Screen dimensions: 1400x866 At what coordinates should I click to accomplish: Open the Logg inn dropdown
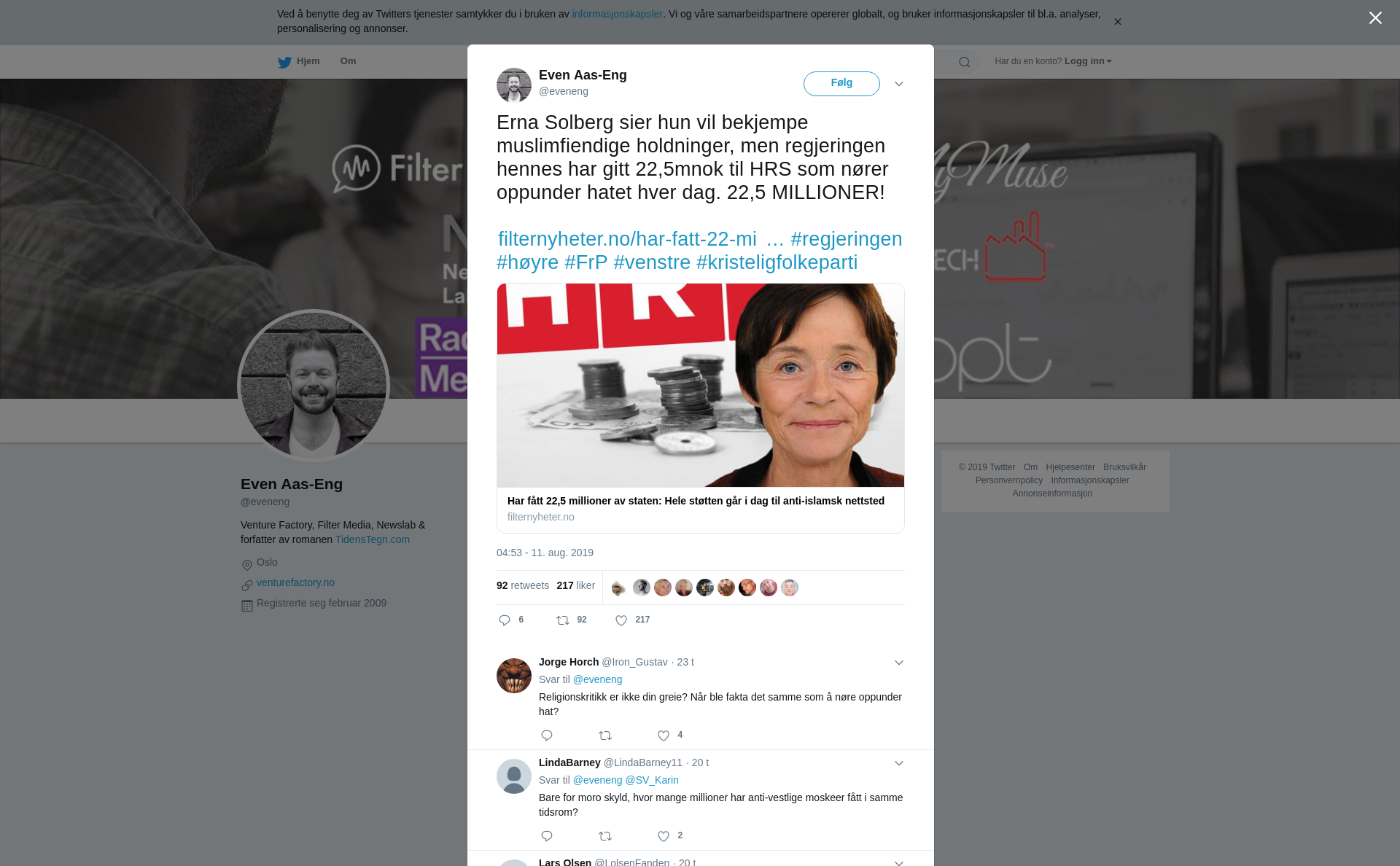tap(1088, 61)
